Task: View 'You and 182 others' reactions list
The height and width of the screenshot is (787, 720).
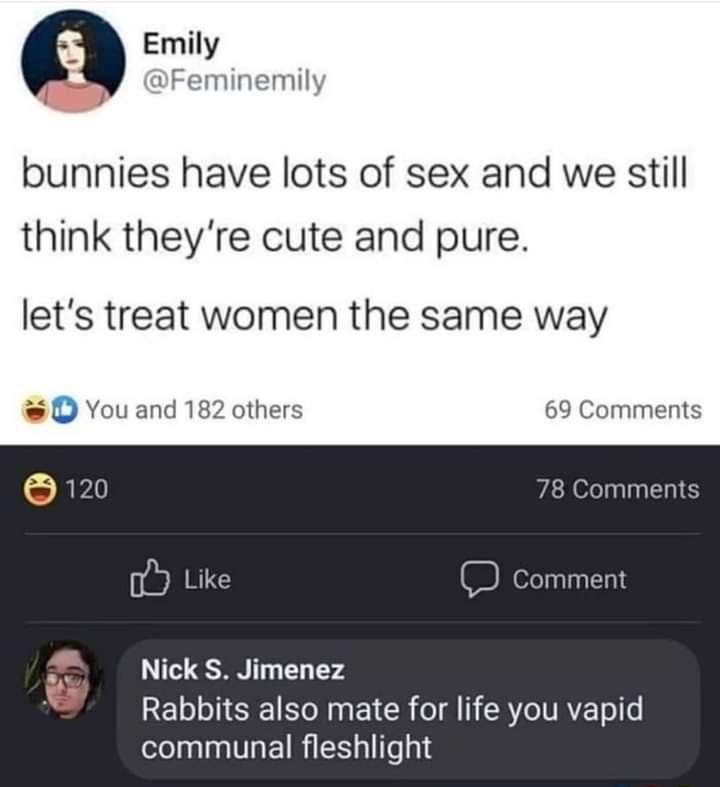Action: 195,410
